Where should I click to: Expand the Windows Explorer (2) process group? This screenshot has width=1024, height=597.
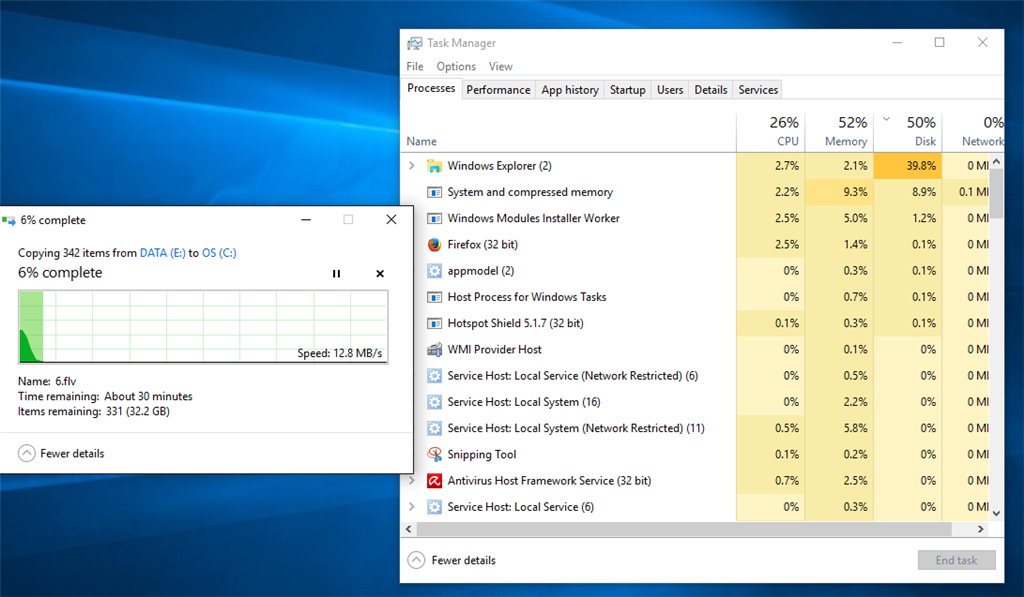click(x=411, y=166)
